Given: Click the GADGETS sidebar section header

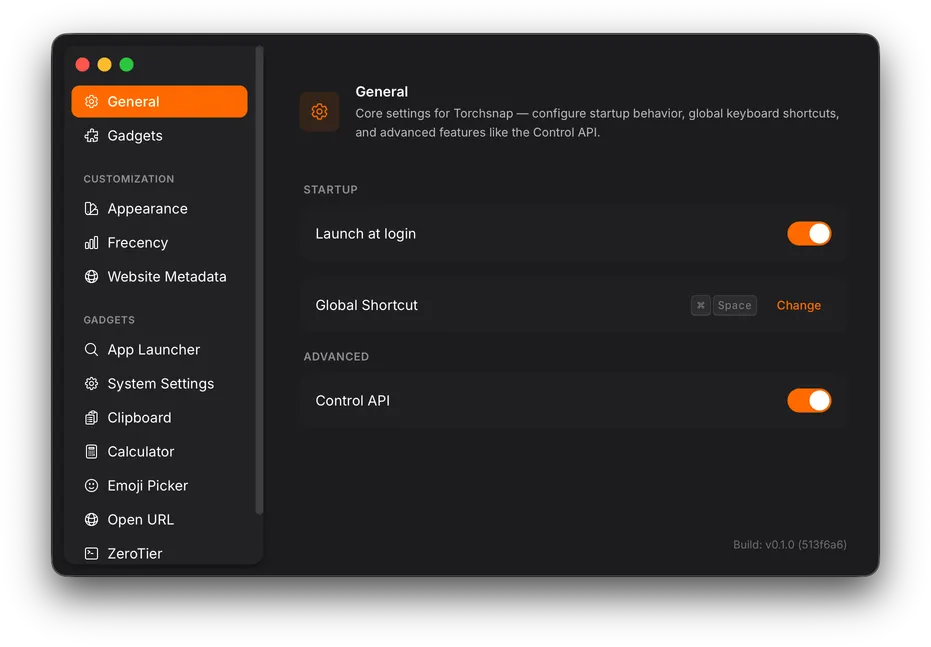Looking at the screenshot, I should click(109, 319).
